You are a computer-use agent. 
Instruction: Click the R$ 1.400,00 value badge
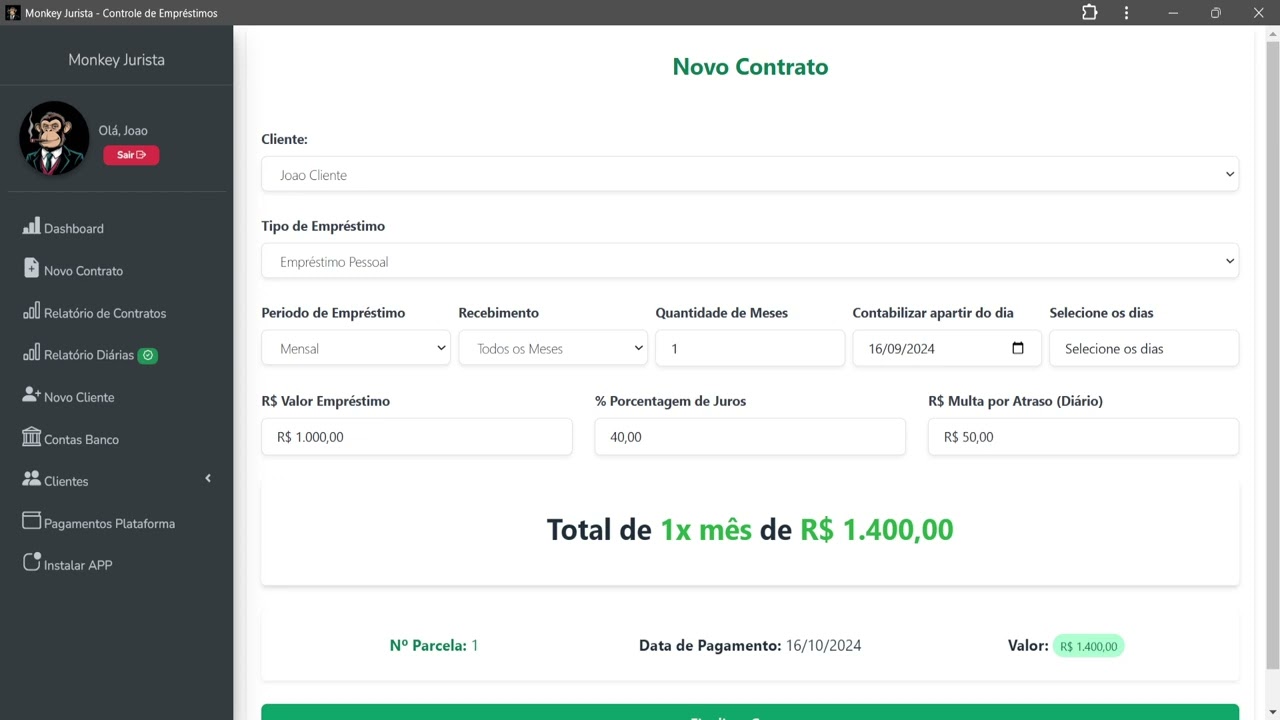pos(1088,646)
